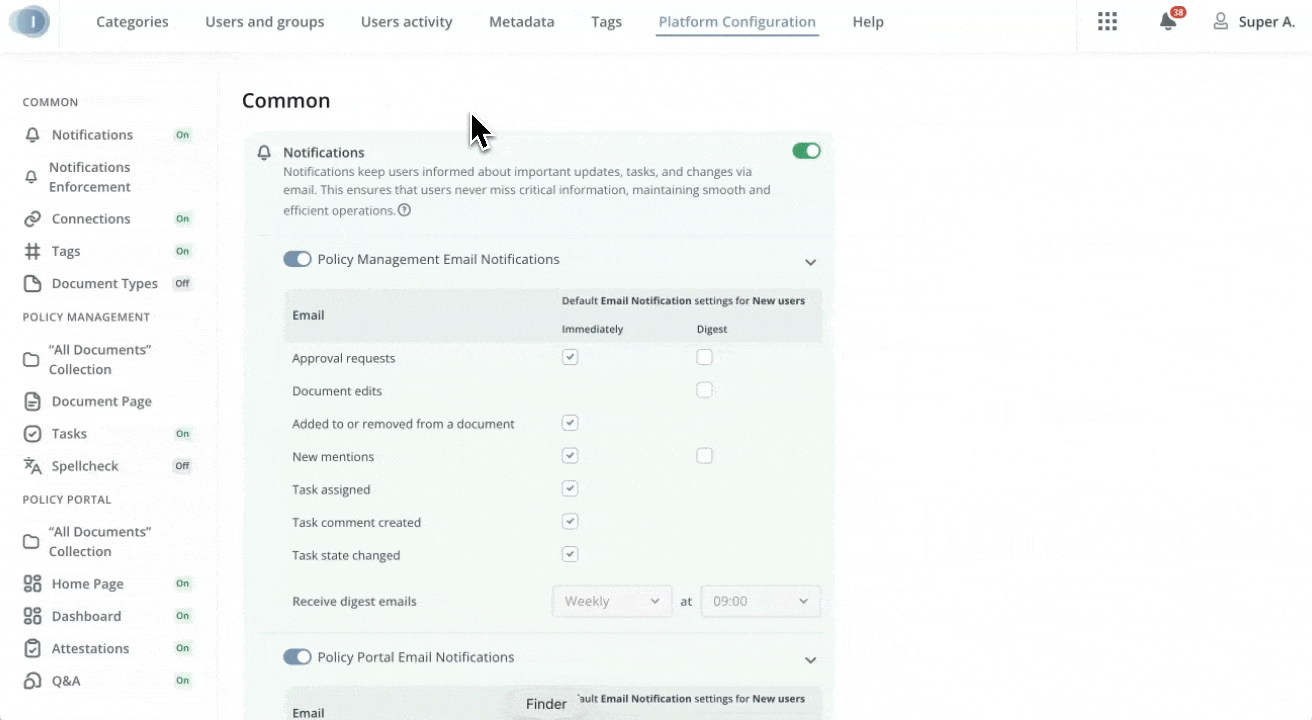The height and width of the screenshot is (720, 1312).
Task: Click the notifications bell with red badge
Action: point(1167,22)
